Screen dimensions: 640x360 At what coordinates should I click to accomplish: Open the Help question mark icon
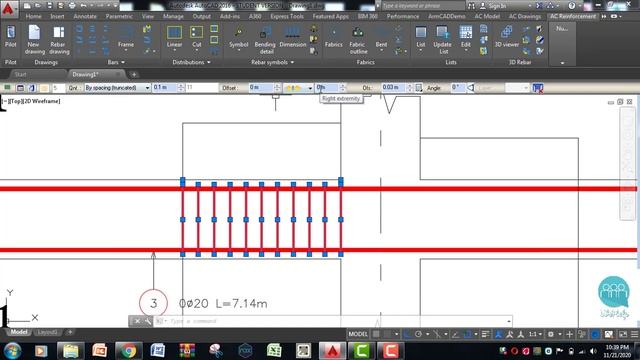[x=571, y=6]
